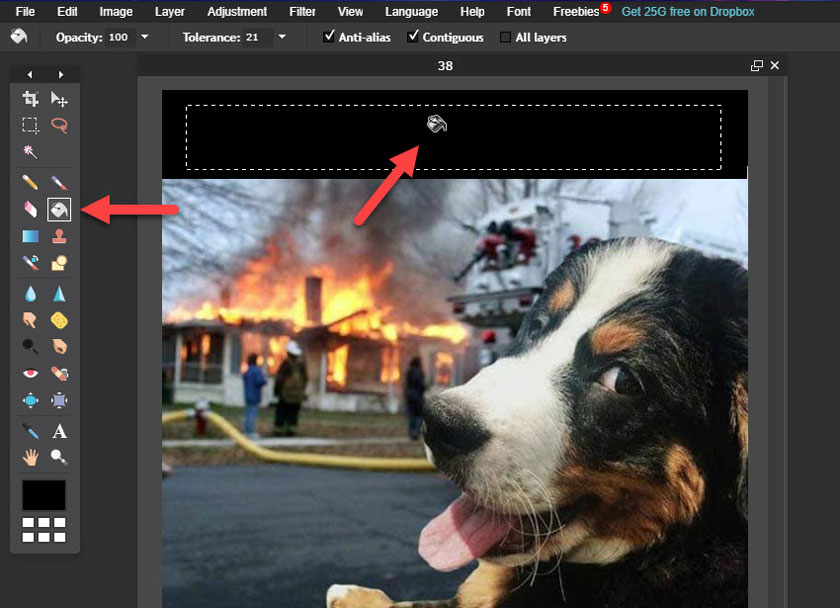840x608 pixels.
Task: Select the Paint Bucket tool in toolbox
Action: tap(59, 209)
